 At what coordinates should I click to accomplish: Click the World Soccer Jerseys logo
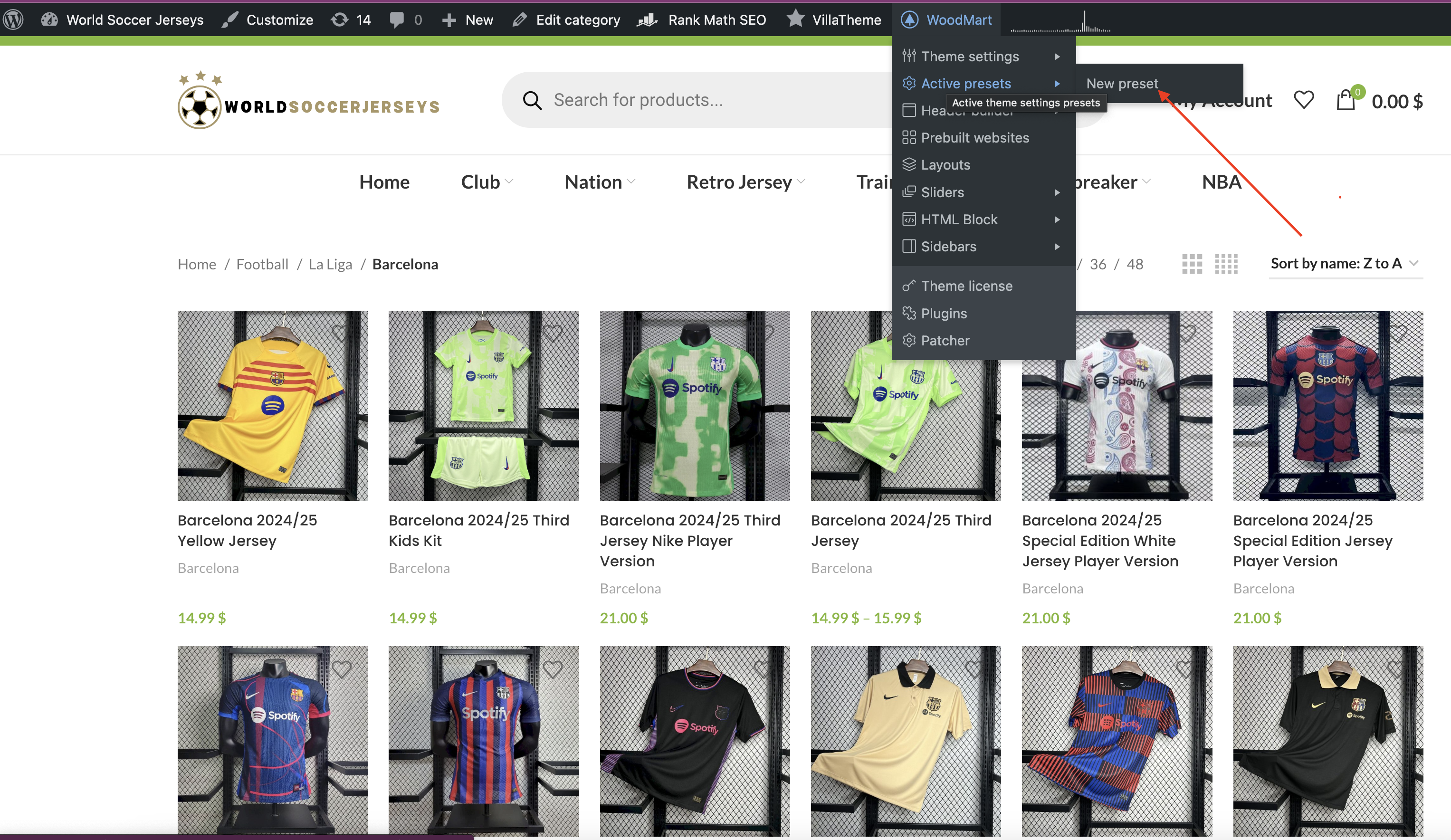(309, 100)
